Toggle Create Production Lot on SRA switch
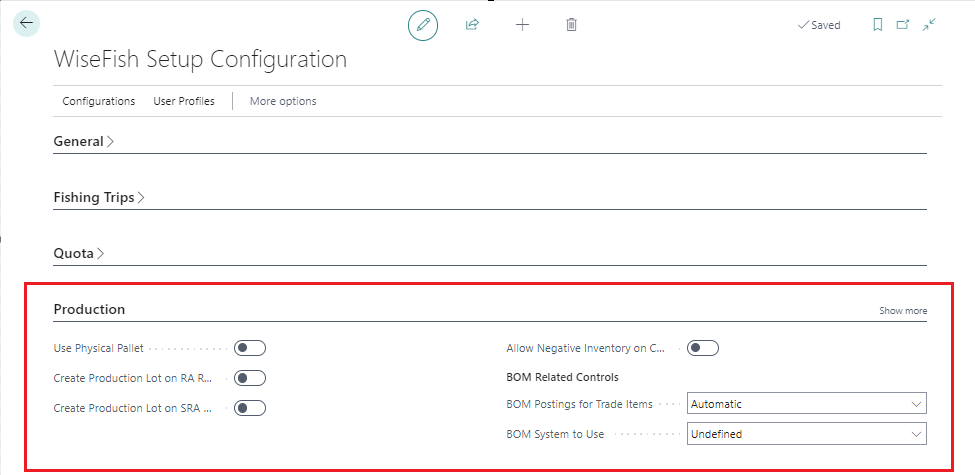The width and height of the screenshot is (975, 475). coord(249,407)
